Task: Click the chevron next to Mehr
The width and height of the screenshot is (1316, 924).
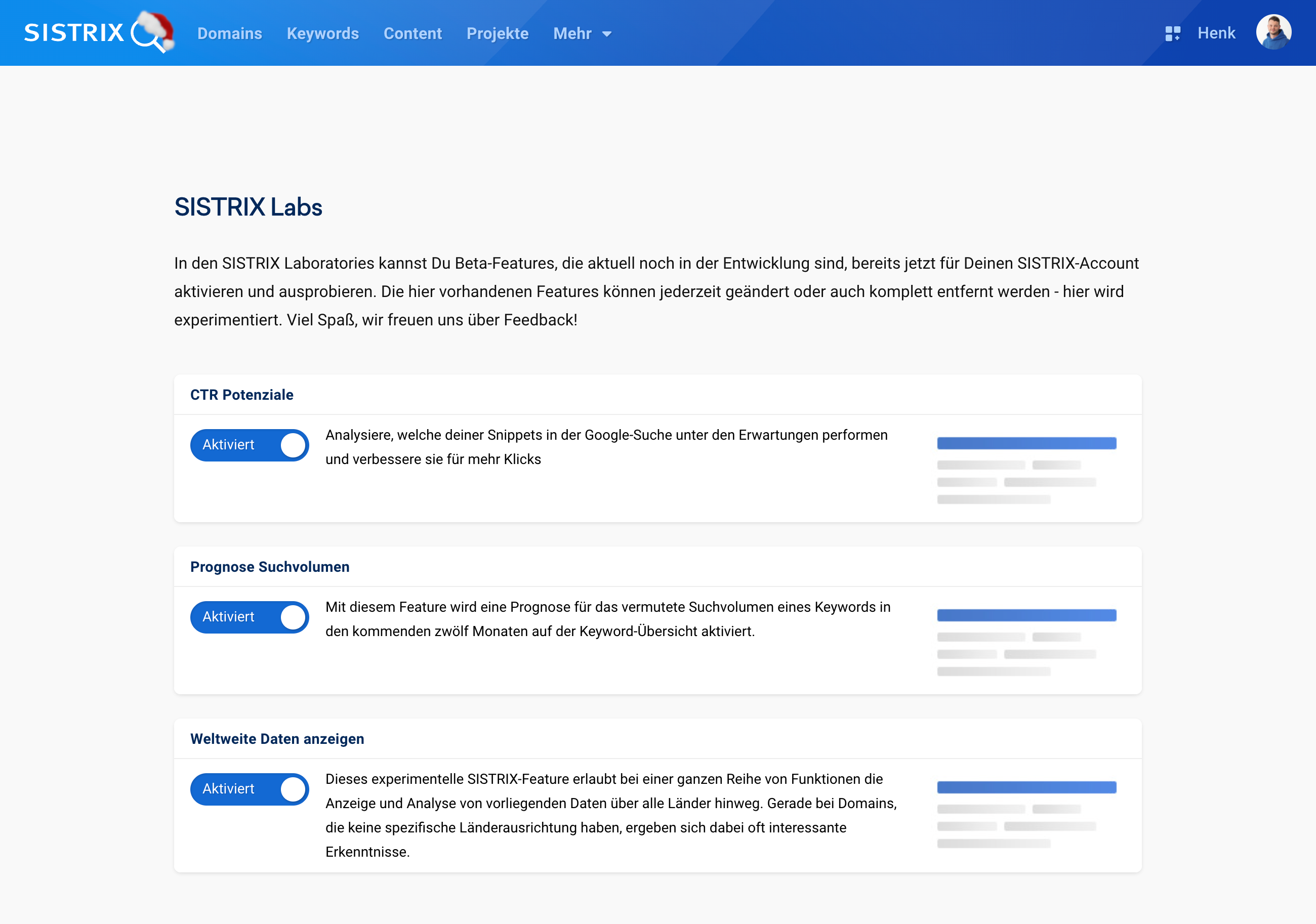Action: (607, 34)
